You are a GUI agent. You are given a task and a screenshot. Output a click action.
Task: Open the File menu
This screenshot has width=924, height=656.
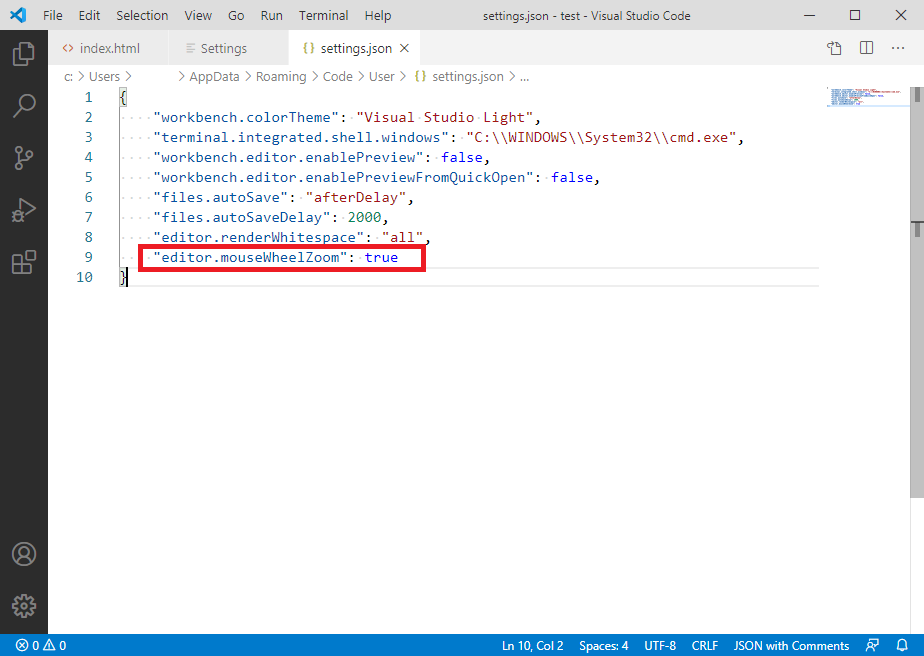(x=52, y=15)
